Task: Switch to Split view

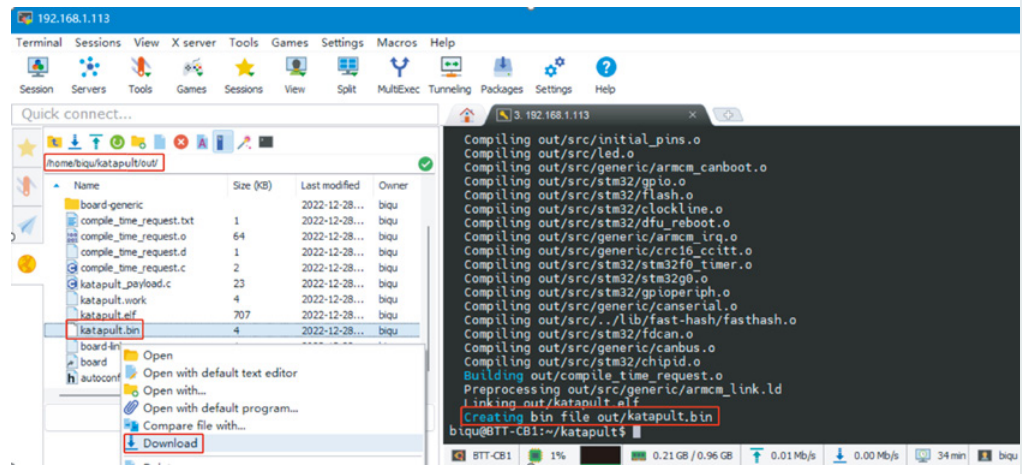Action: pos(346,74)
